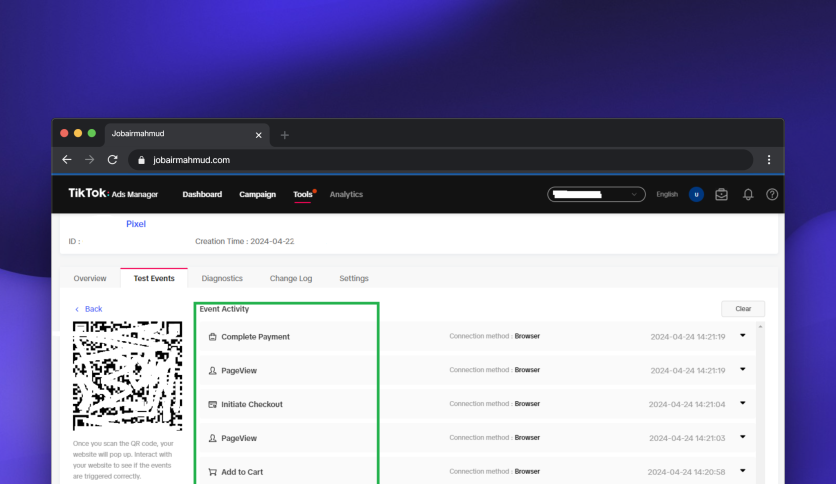Reload the page with the refresh icon
Image resolution: width=836 pixels, height=484 pixels.
pos(112,159)
